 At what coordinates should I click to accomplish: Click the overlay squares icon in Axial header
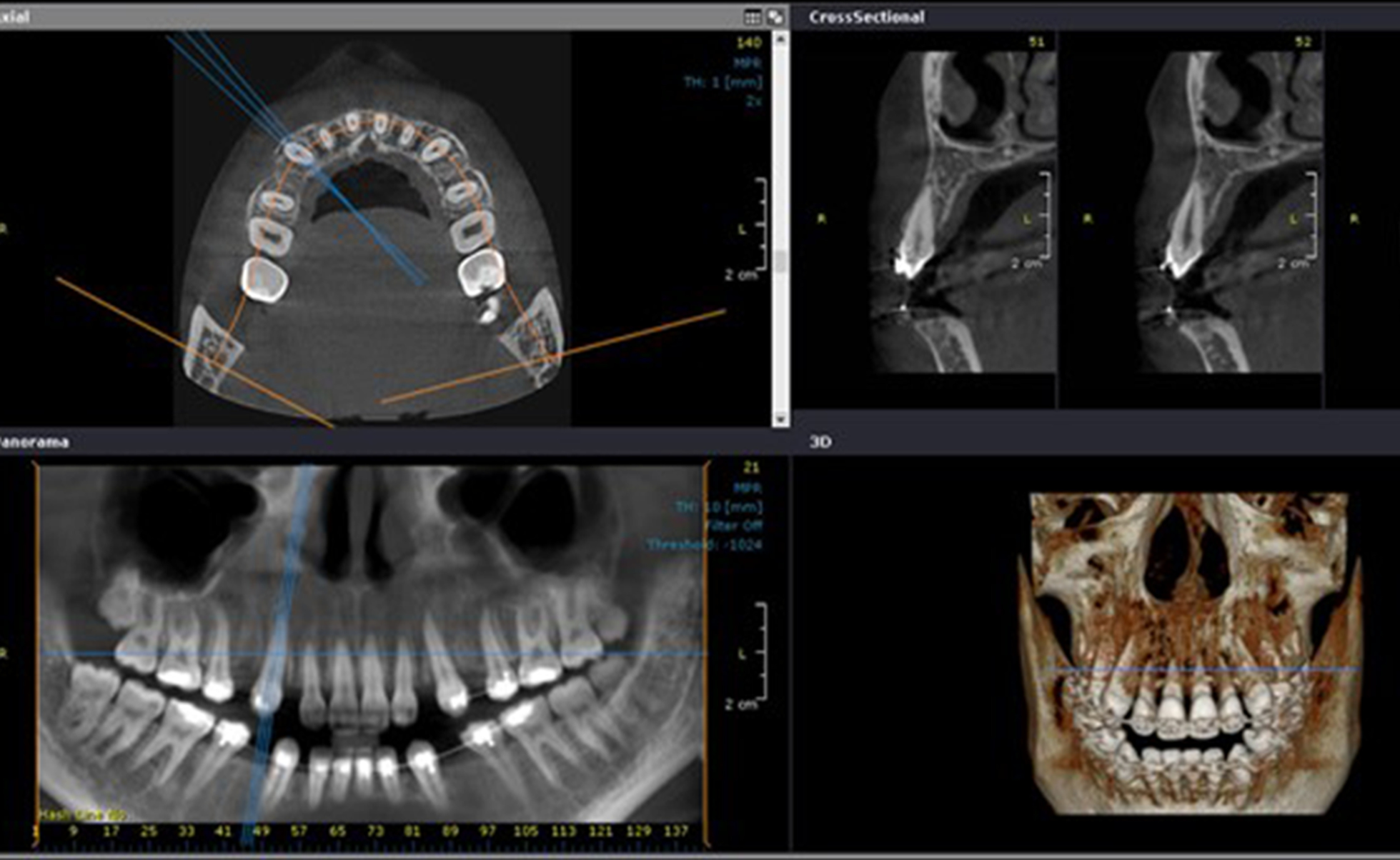pyautogui.click(x=775, y=17)
